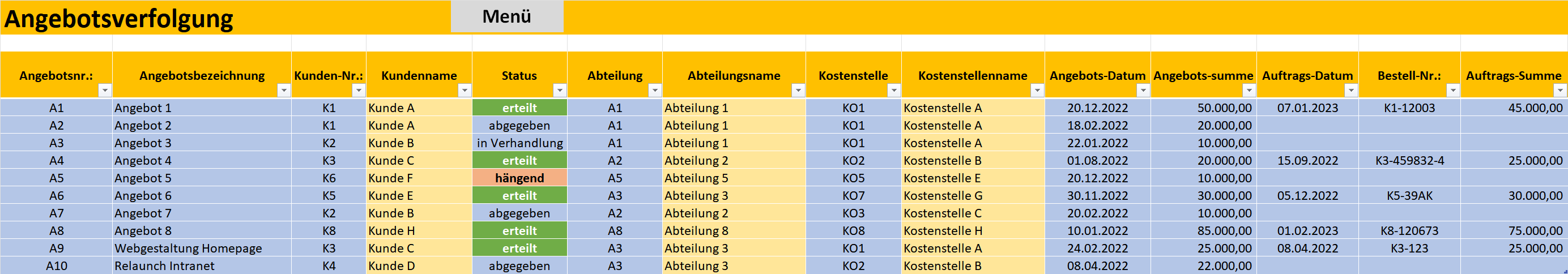Open the Angebots-Datum filter dropdown
This screenshot has height=274, width=1568.
tap(1143, 90)
